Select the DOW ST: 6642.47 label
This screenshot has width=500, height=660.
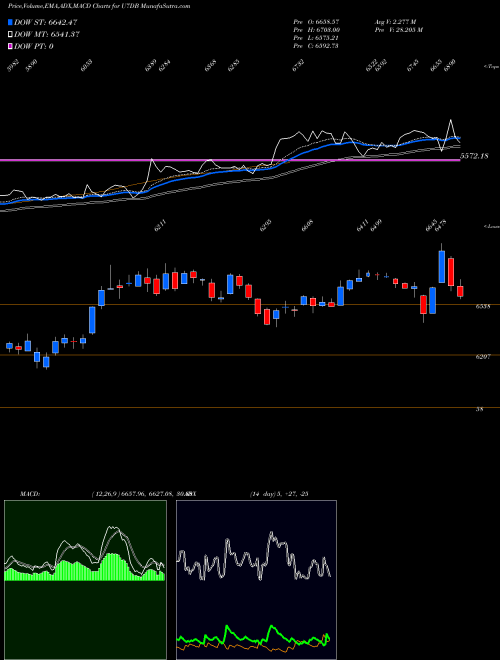(x=46, y=22)
